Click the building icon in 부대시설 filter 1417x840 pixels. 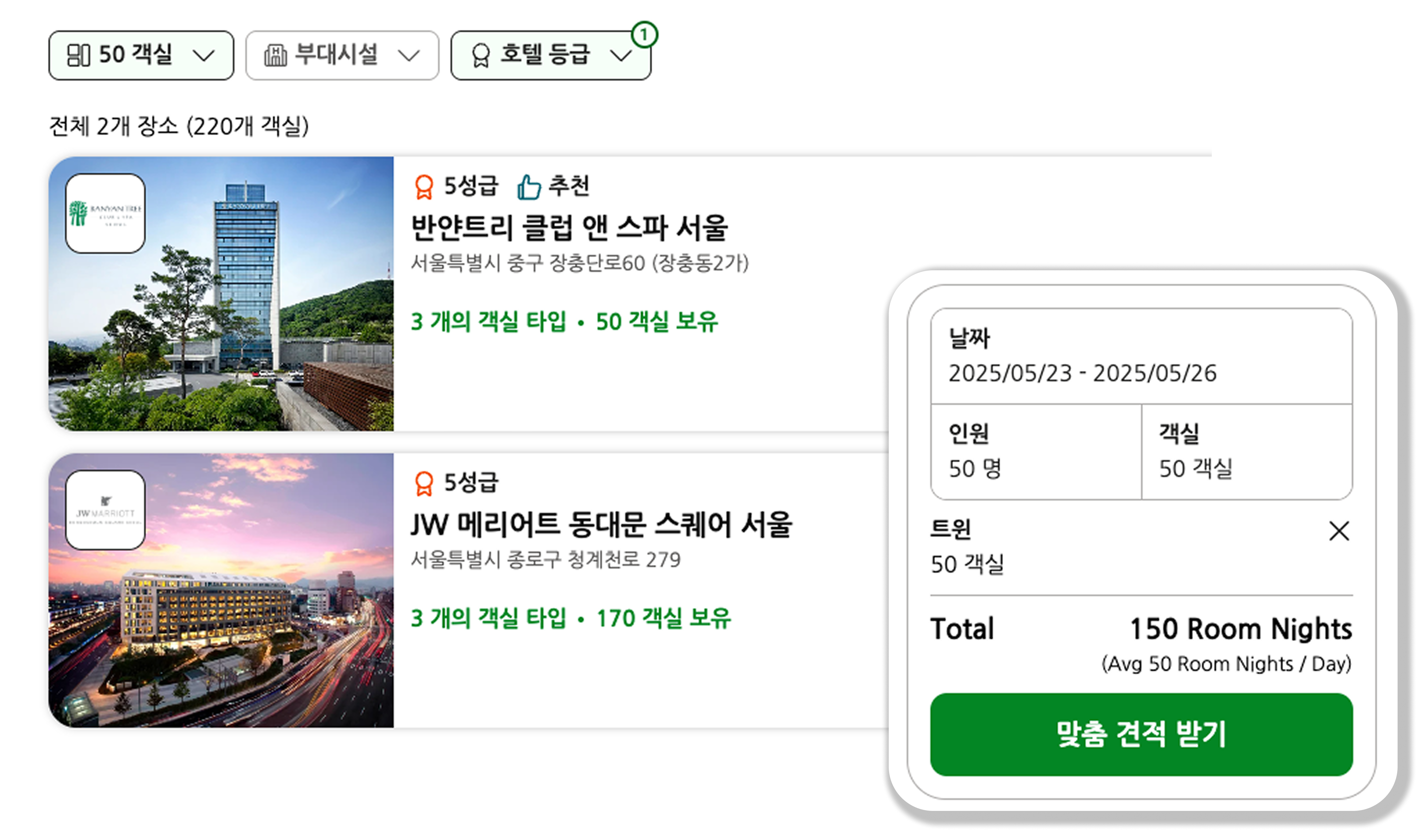(x=275, y=55)
